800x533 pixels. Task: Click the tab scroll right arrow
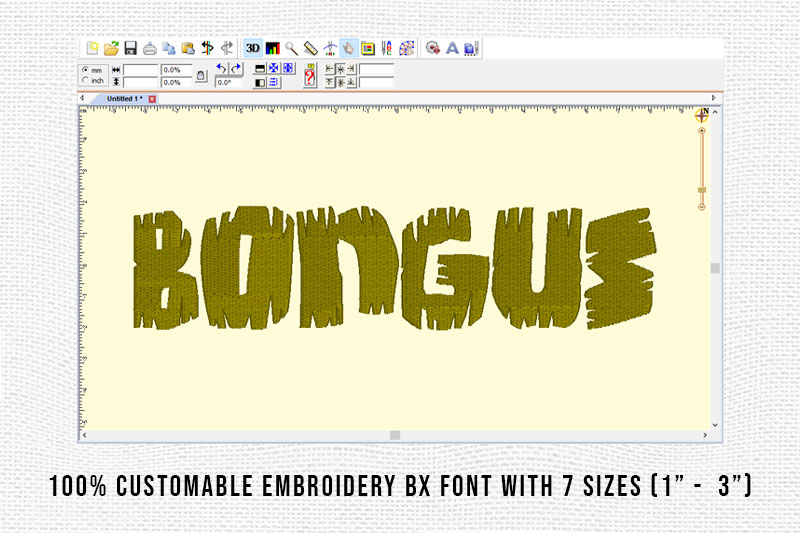click(x=714, y=98)
